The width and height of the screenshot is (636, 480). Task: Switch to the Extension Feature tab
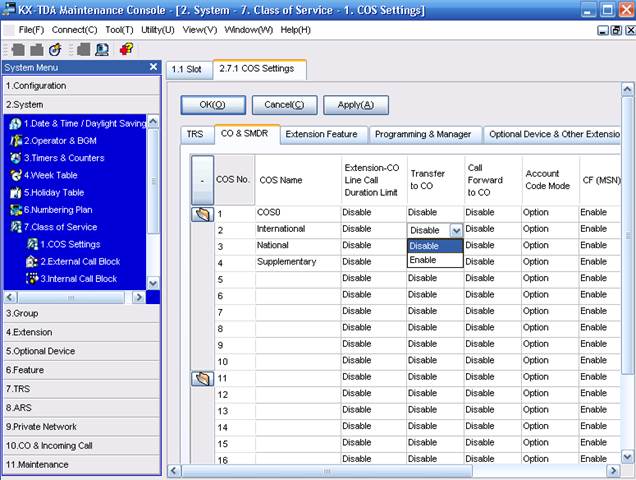[324, 134]
